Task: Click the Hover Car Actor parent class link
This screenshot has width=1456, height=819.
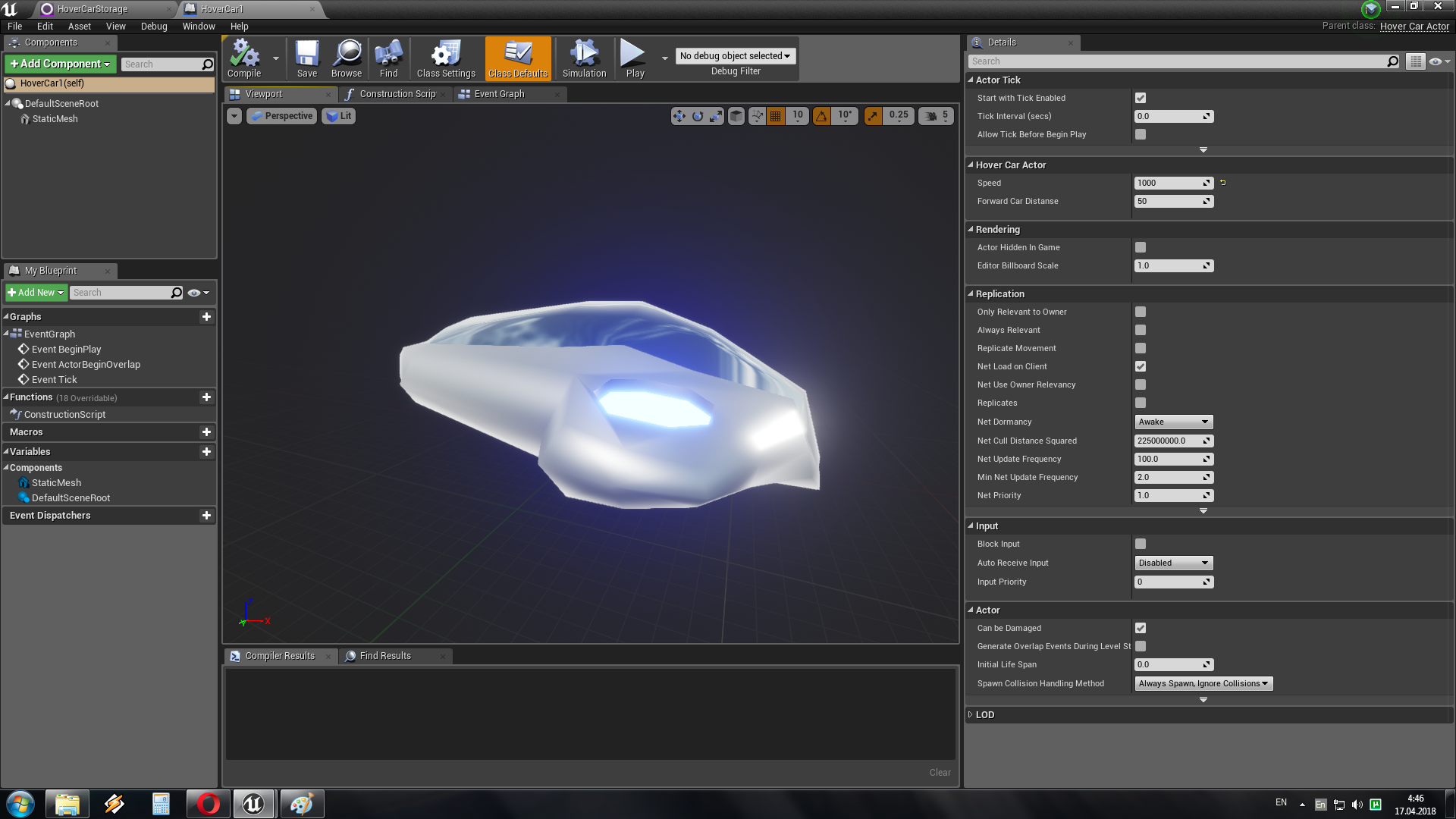Action: click(x=1414, y=26)
